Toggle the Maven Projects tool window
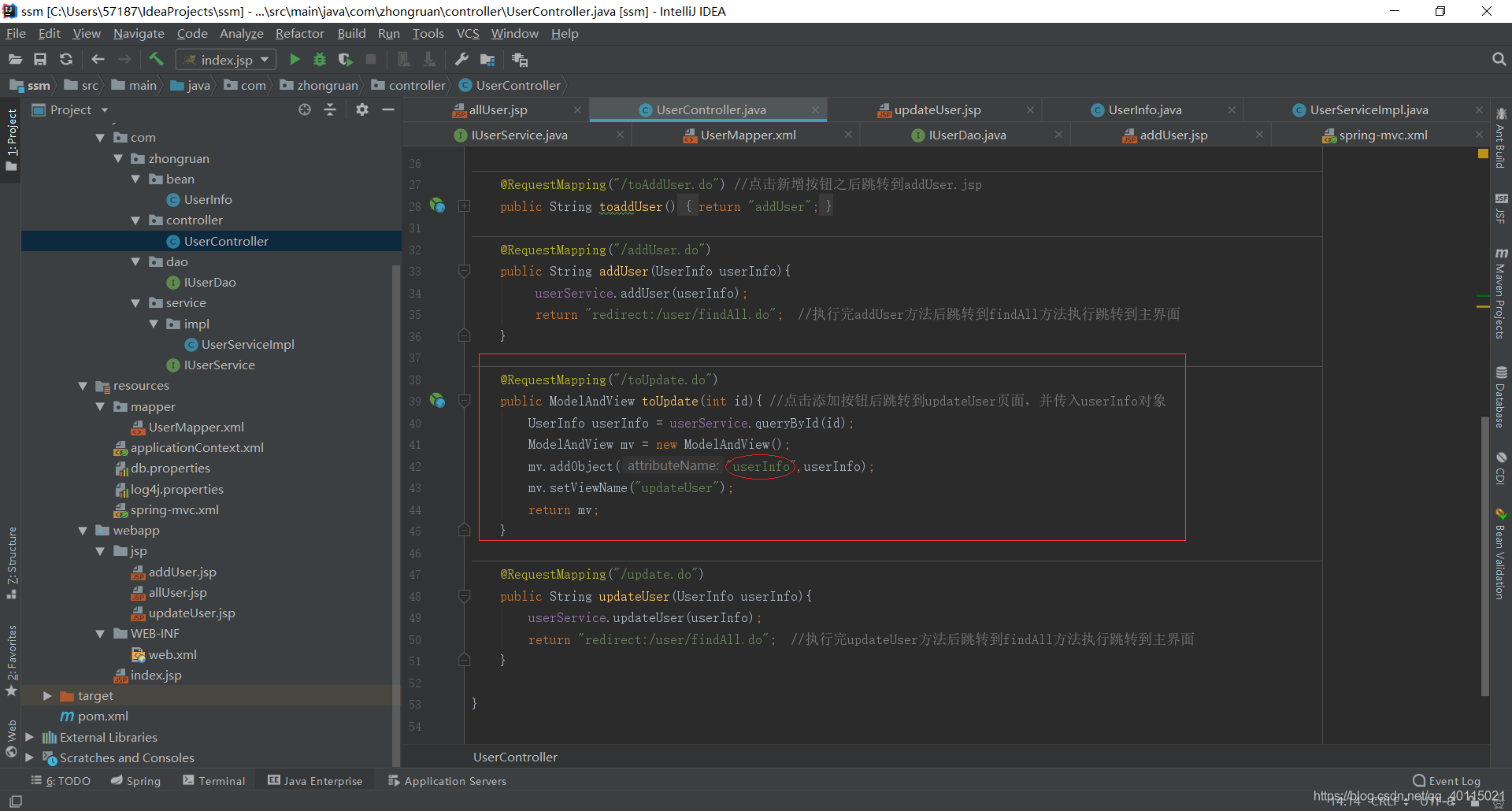Image resolution: width=1512 pixels, height=811 pixels. point(1501,293)
